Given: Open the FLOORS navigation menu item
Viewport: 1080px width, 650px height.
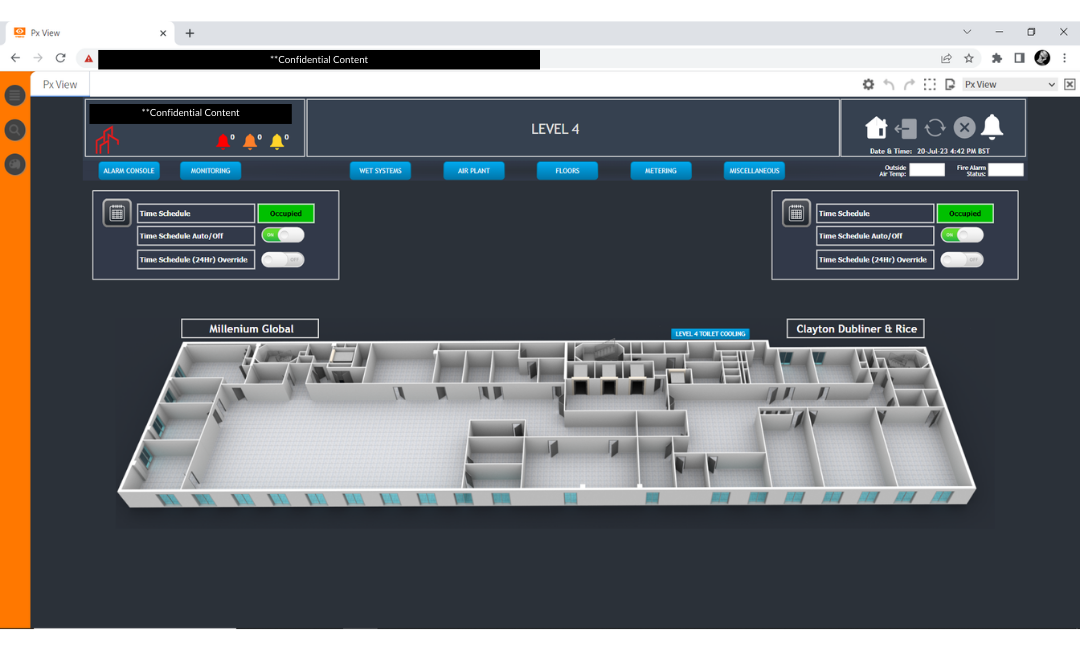Looking at the screenshot, I should [567, 170].
